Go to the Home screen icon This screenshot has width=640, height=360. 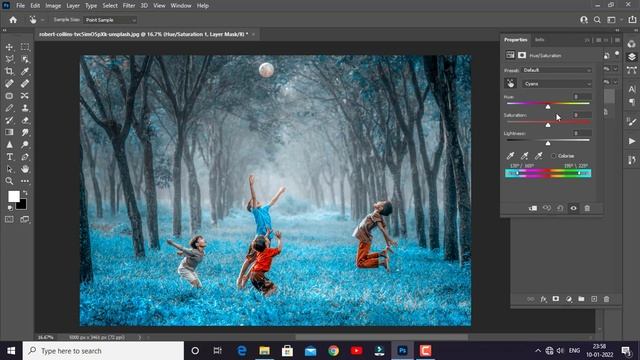click(13, 20)
